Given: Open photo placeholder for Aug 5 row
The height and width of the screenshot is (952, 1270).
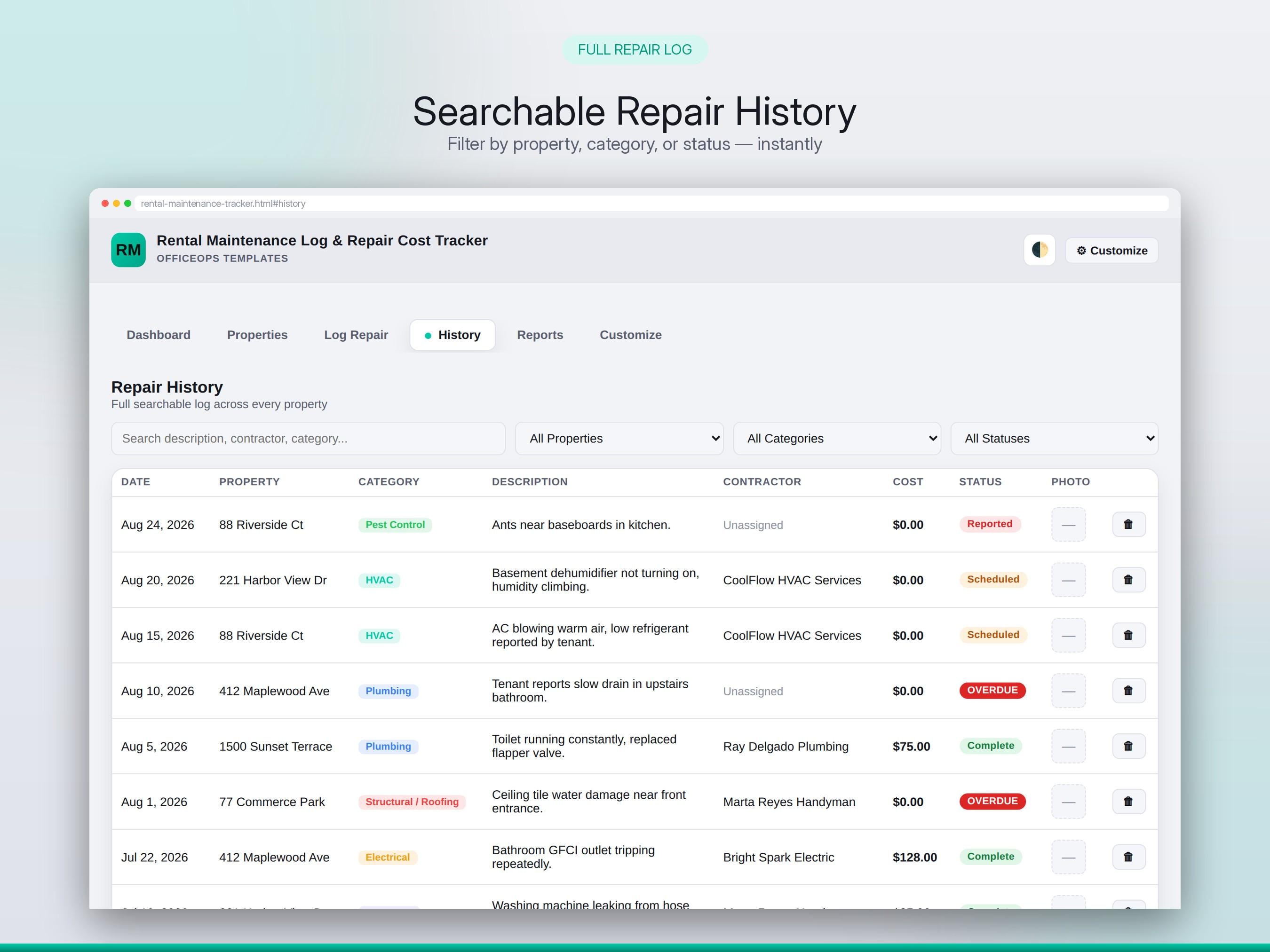Looking at the screenshot, I should pyautogui.click(x=1069, y=746).
